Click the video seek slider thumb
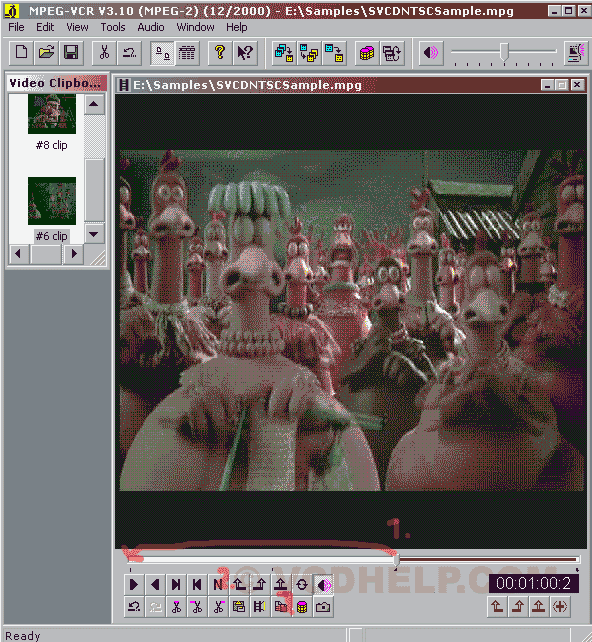Screen dimensions: 592x642 [x=396, y=560]
